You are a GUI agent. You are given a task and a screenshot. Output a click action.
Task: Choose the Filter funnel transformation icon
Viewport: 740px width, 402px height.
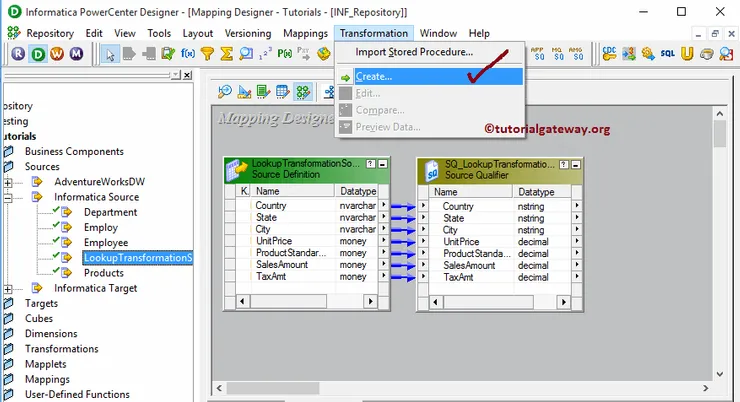[207, 54]
